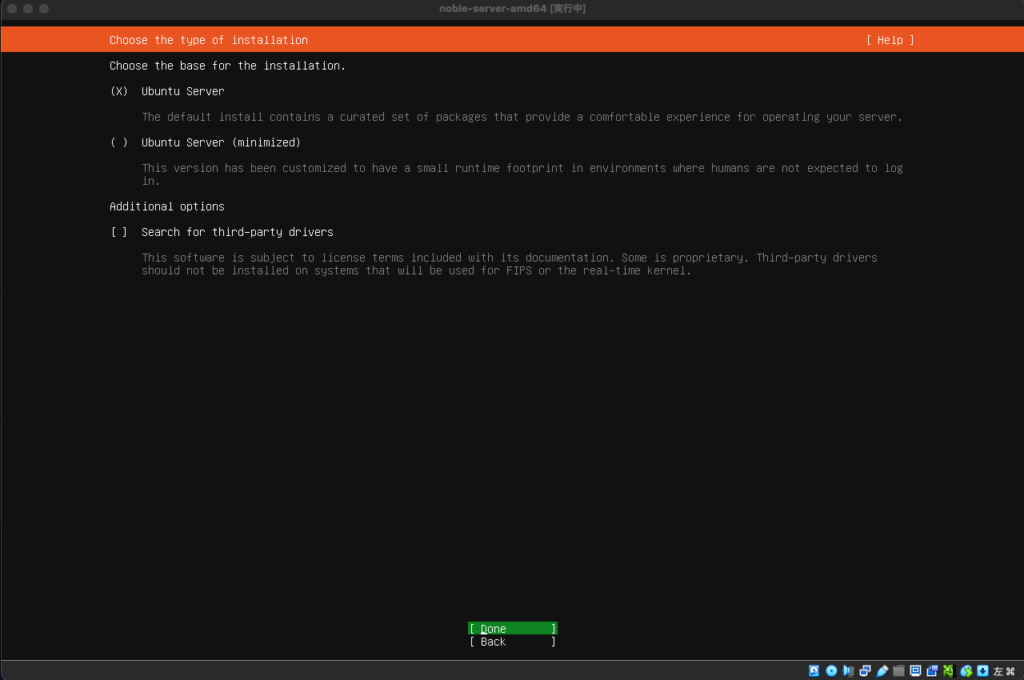Click the green zoom window button

pos(44,8)
